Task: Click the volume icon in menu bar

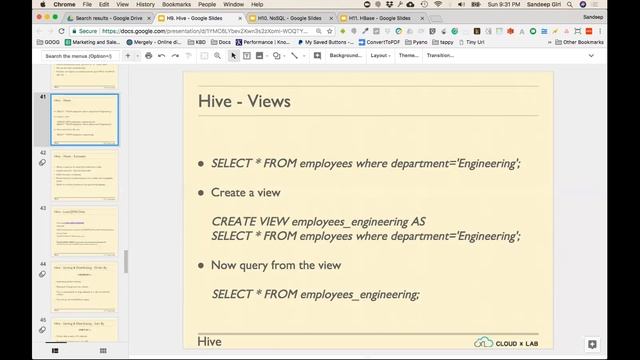Action: [461, 4]
